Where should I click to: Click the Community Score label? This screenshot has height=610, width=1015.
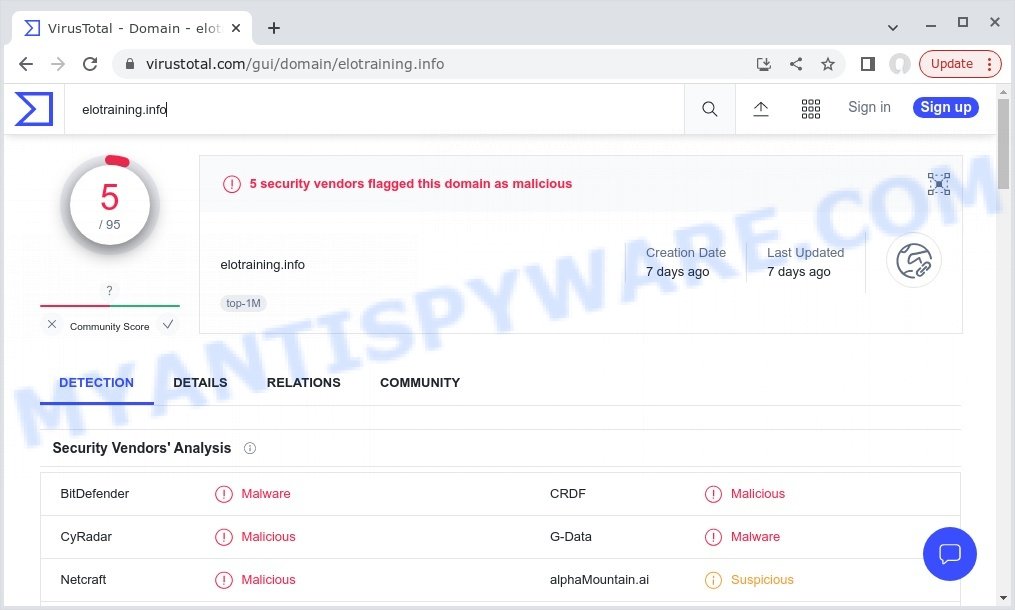click(x=109, y=326)
